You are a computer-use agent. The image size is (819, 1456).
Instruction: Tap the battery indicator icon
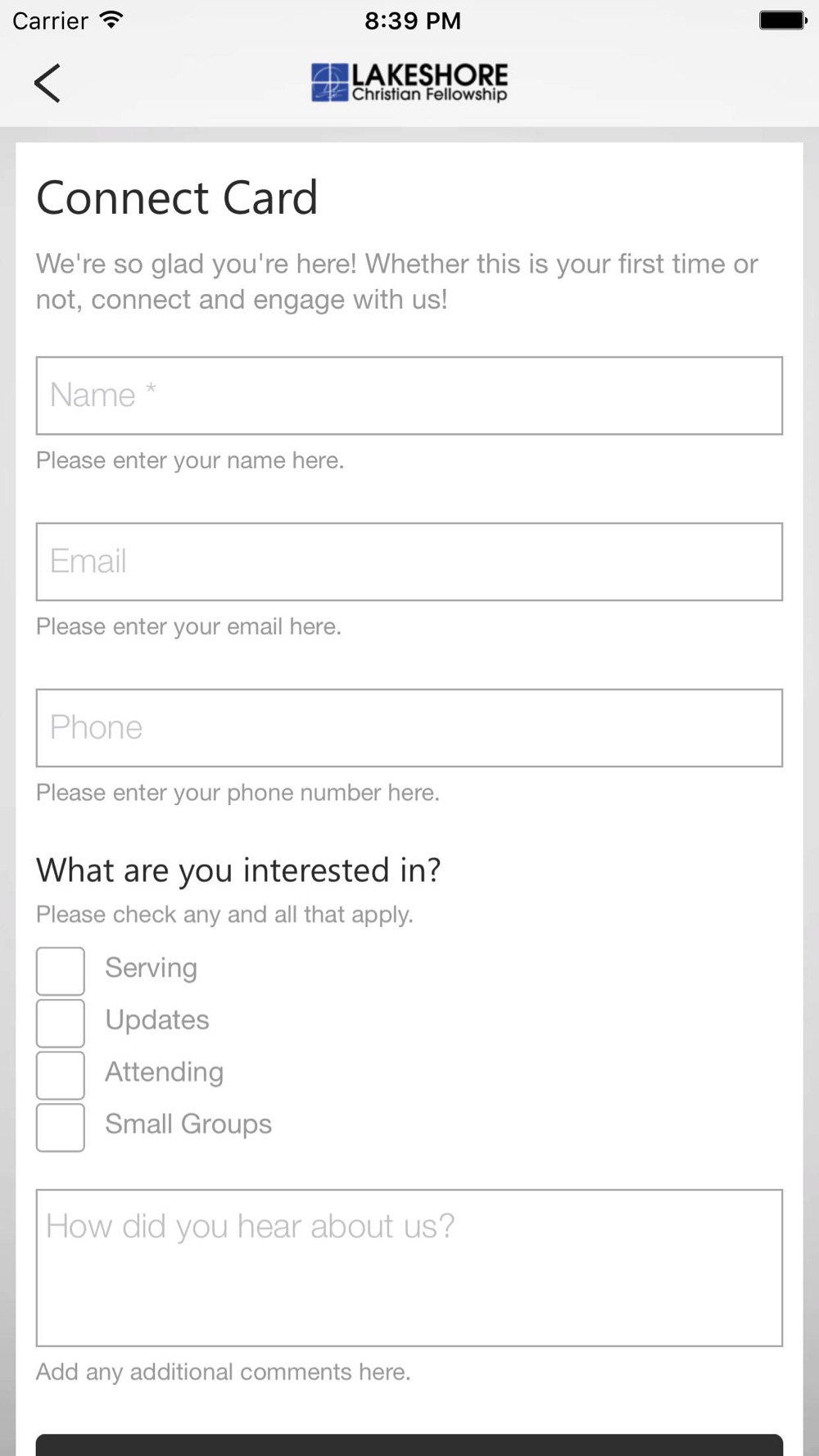pyautogui.click(x=782, y=20)
